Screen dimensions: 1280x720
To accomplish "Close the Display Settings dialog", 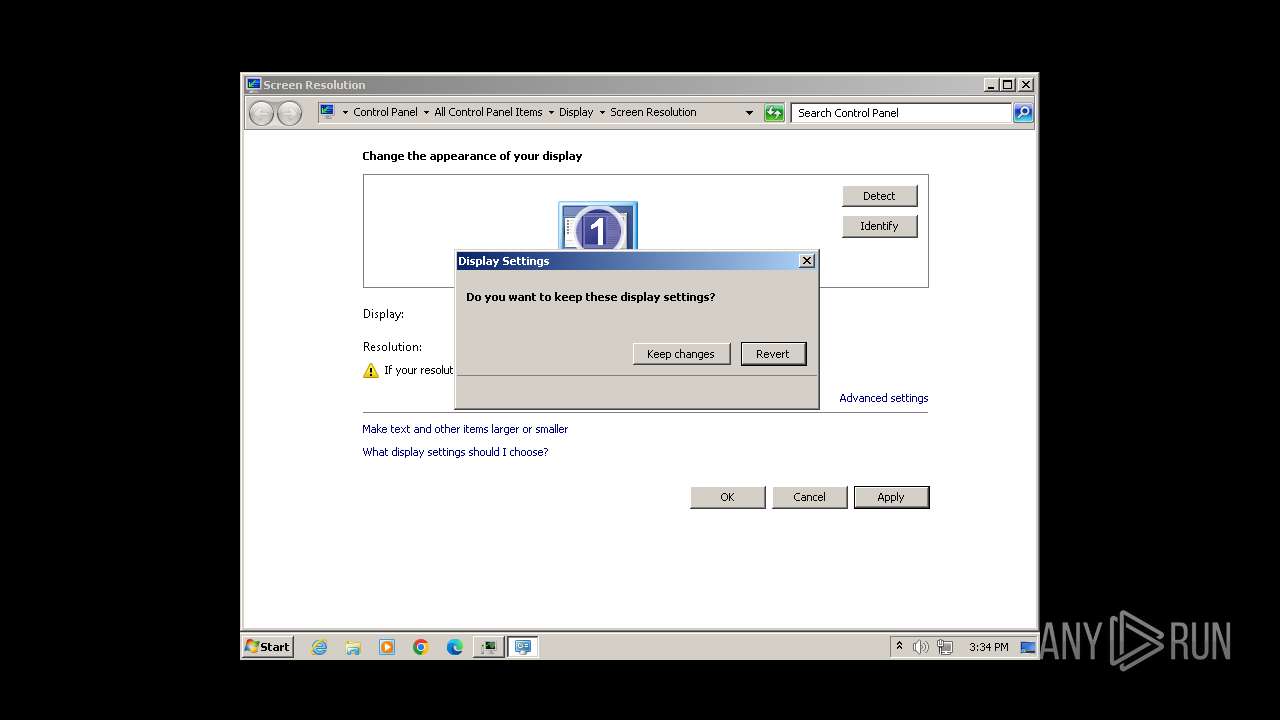I will (807, 261).
